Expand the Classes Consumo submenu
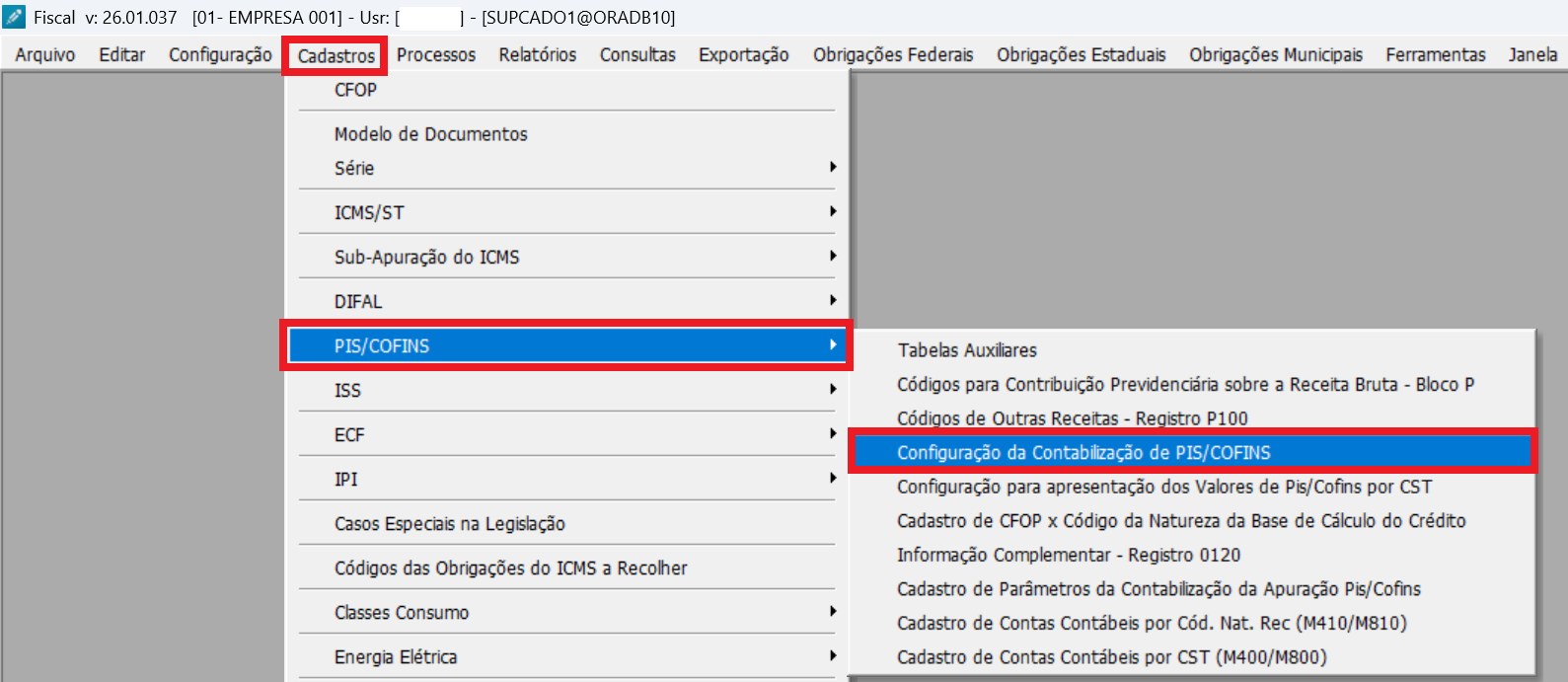 566,612
